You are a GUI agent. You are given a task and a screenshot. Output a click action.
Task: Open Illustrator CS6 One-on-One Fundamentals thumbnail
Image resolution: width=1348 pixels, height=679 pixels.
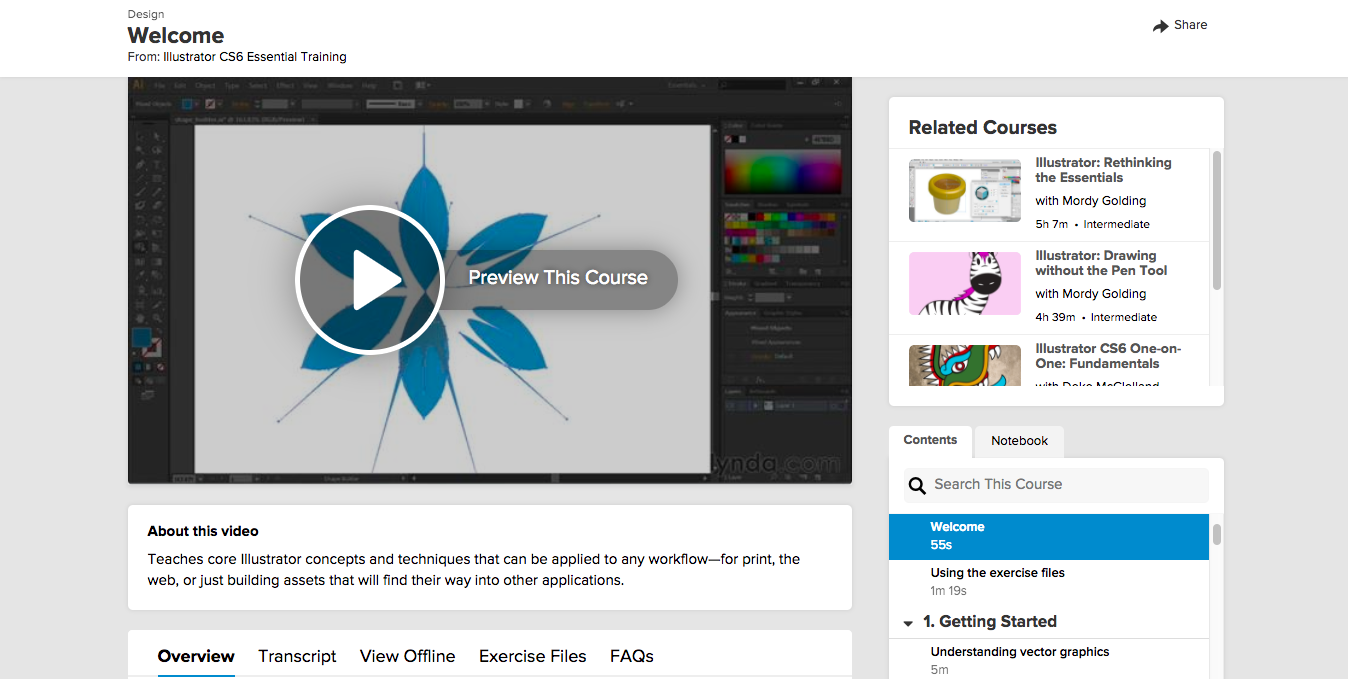(965, 365)
